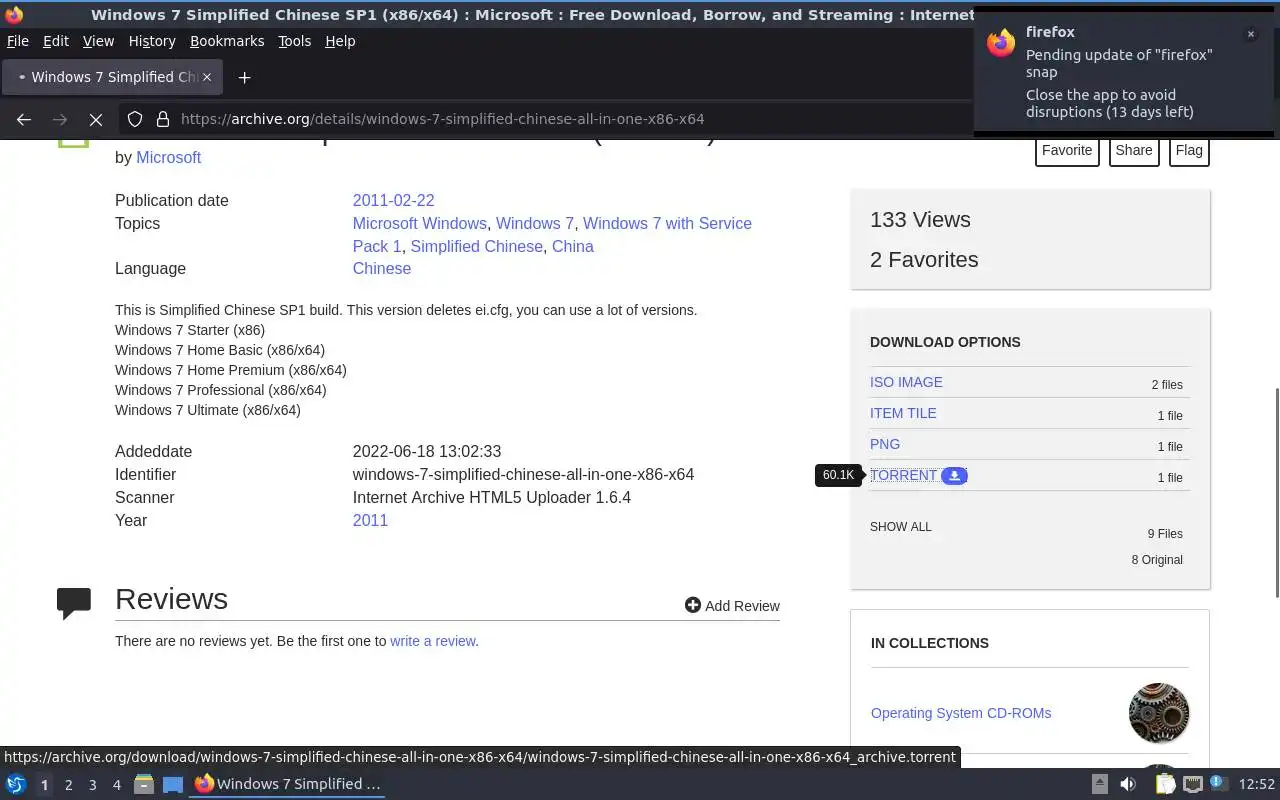Viewport: 1280px width, 800px height.
Task: Click the Add Review plus icon
Action: pyautogui.click(x=692, y=605)
